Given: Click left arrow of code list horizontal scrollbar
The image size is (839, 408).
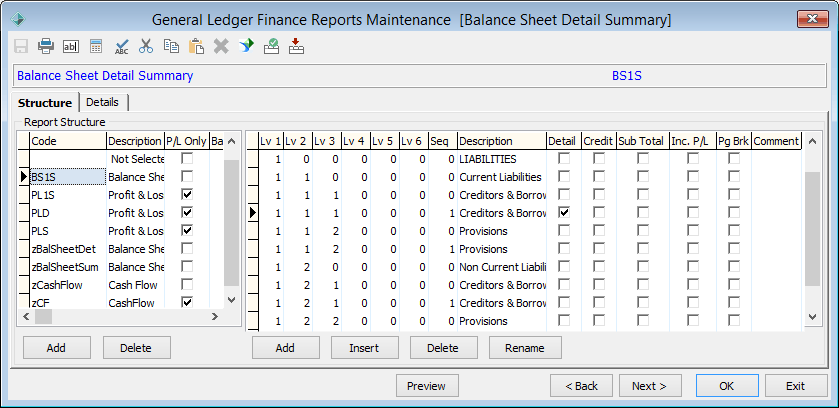Looking at the screenshot, I should tap(26, 317).
